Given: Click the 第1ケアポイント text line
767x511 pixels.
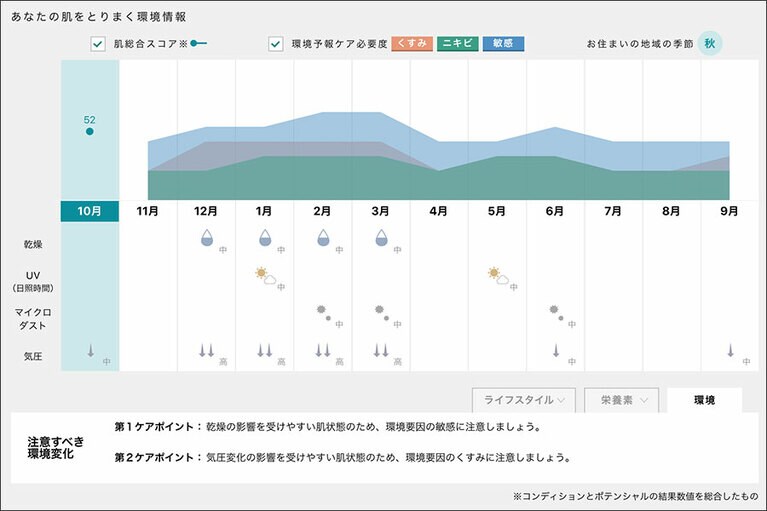Looking at the screenshot, I should click(328, 427).
